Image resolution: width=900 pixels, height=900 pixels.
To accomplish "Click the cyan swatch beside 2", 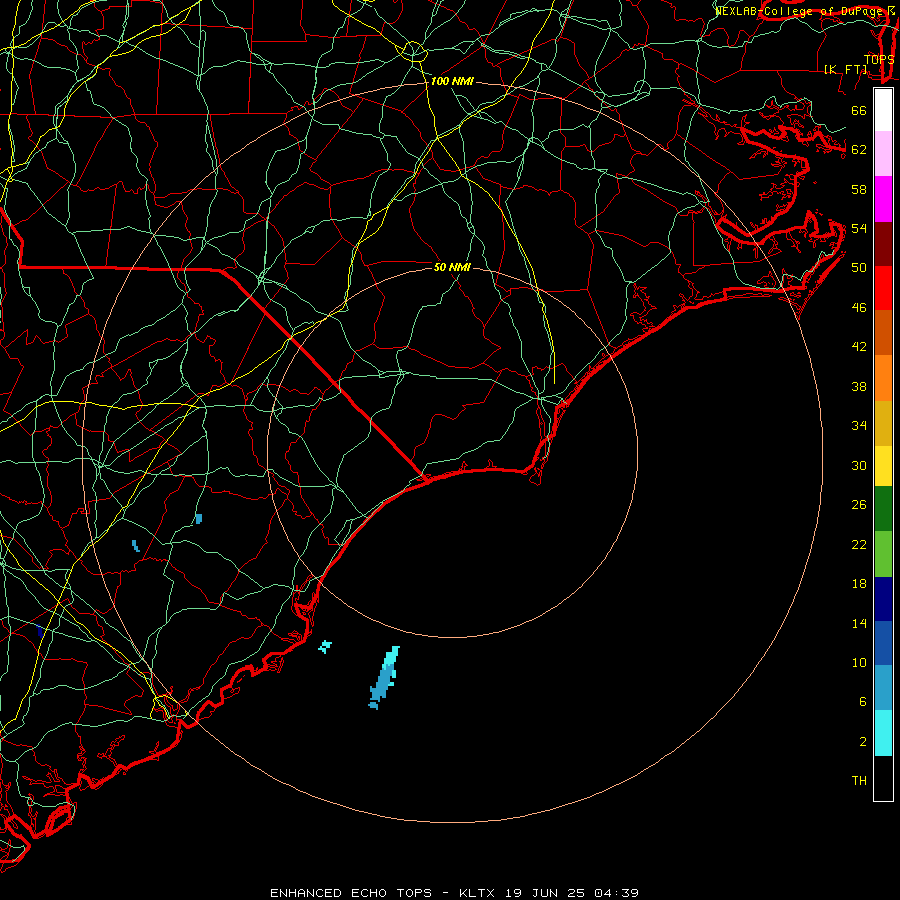I will (883, 733).
